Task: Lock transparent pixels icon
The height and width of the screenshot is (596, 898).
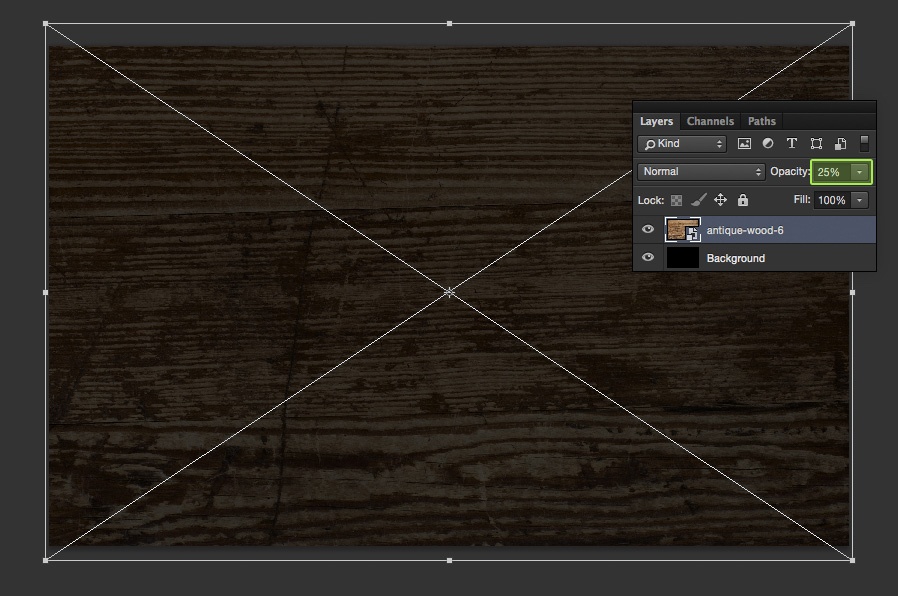Action: point(677,200)
